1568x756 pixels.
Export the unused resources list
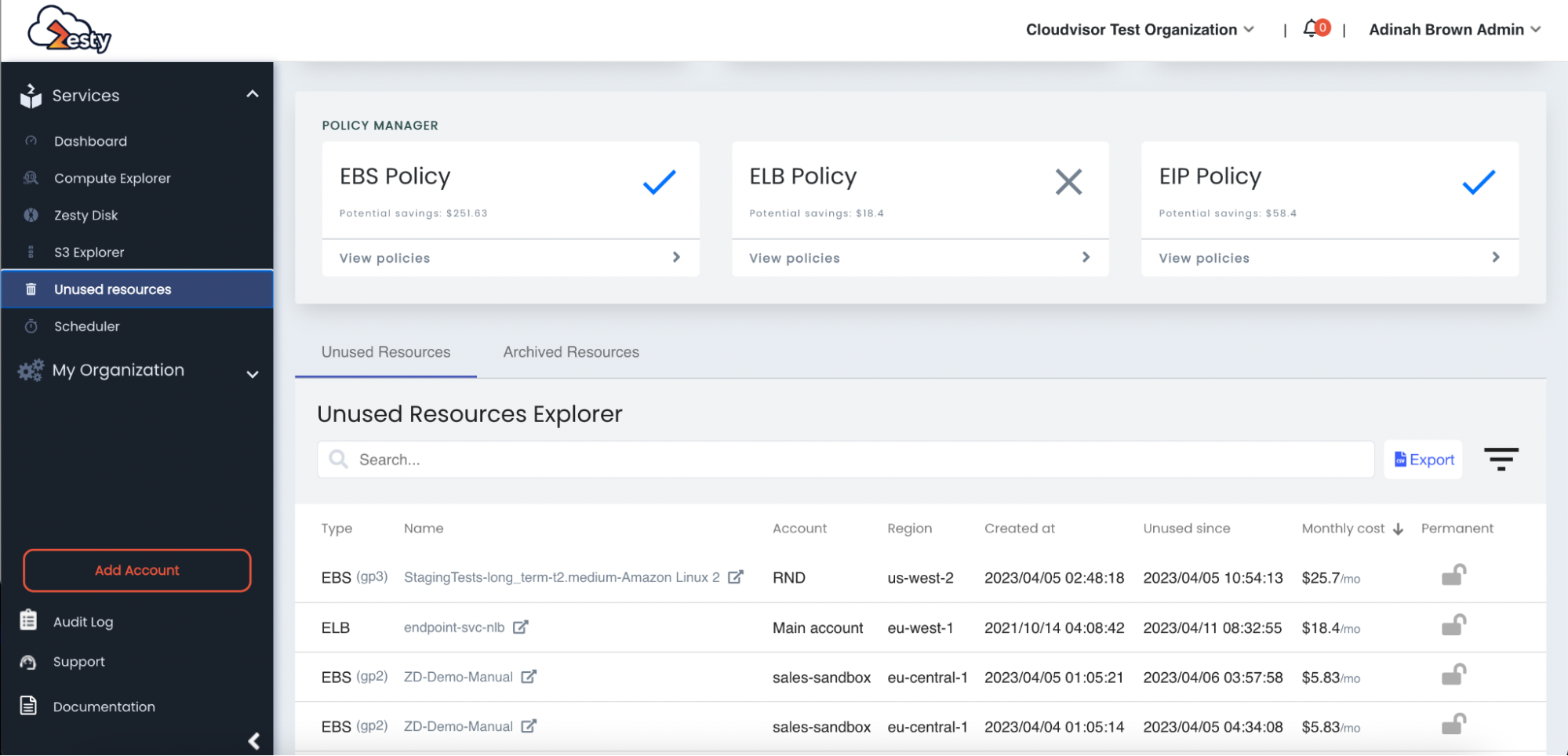pos(1424,460)
